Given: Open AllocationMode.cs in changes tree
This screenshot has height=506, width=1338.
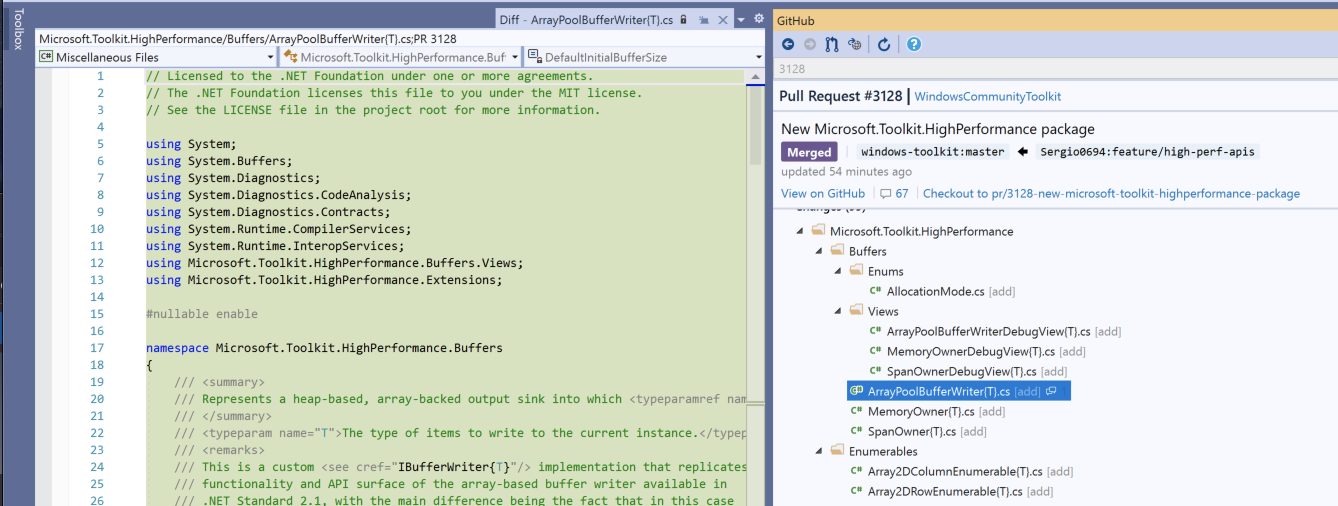Looking at the screenshot, I should click(x=936, y=291).
